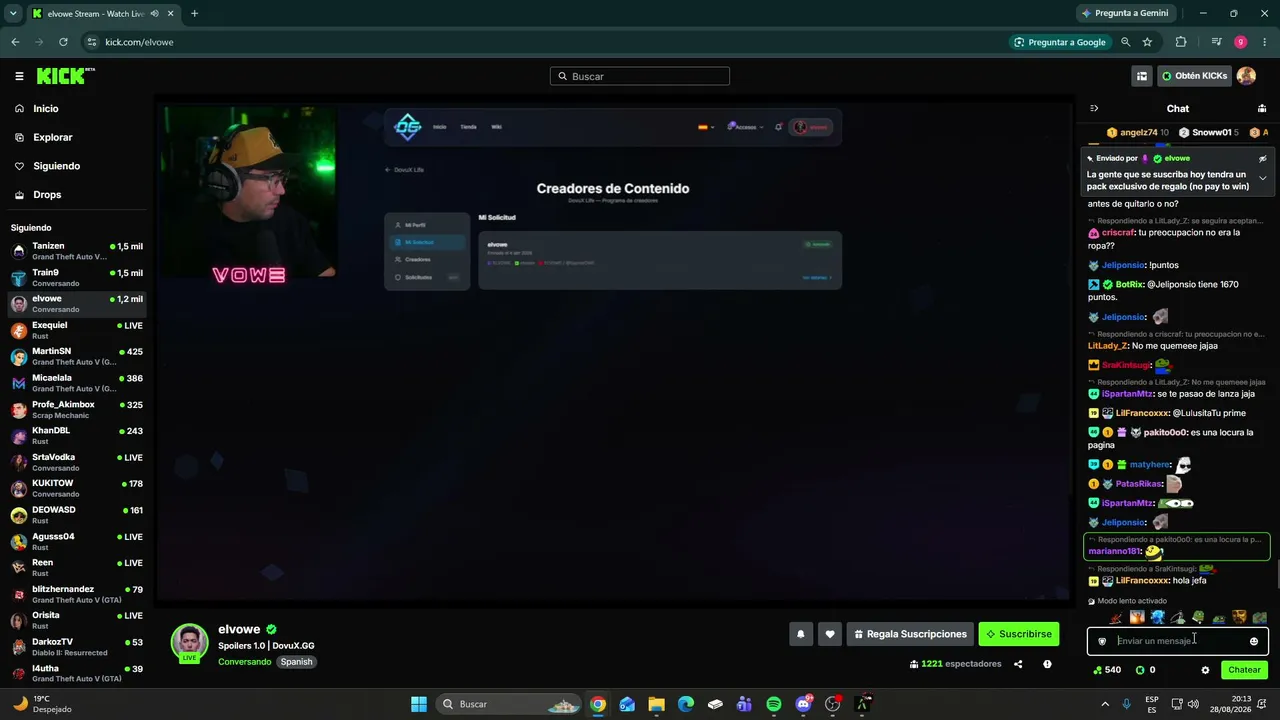Click the Kick Buscar search field
Viewport: 1280px width, 720px height.
(640, 76)
